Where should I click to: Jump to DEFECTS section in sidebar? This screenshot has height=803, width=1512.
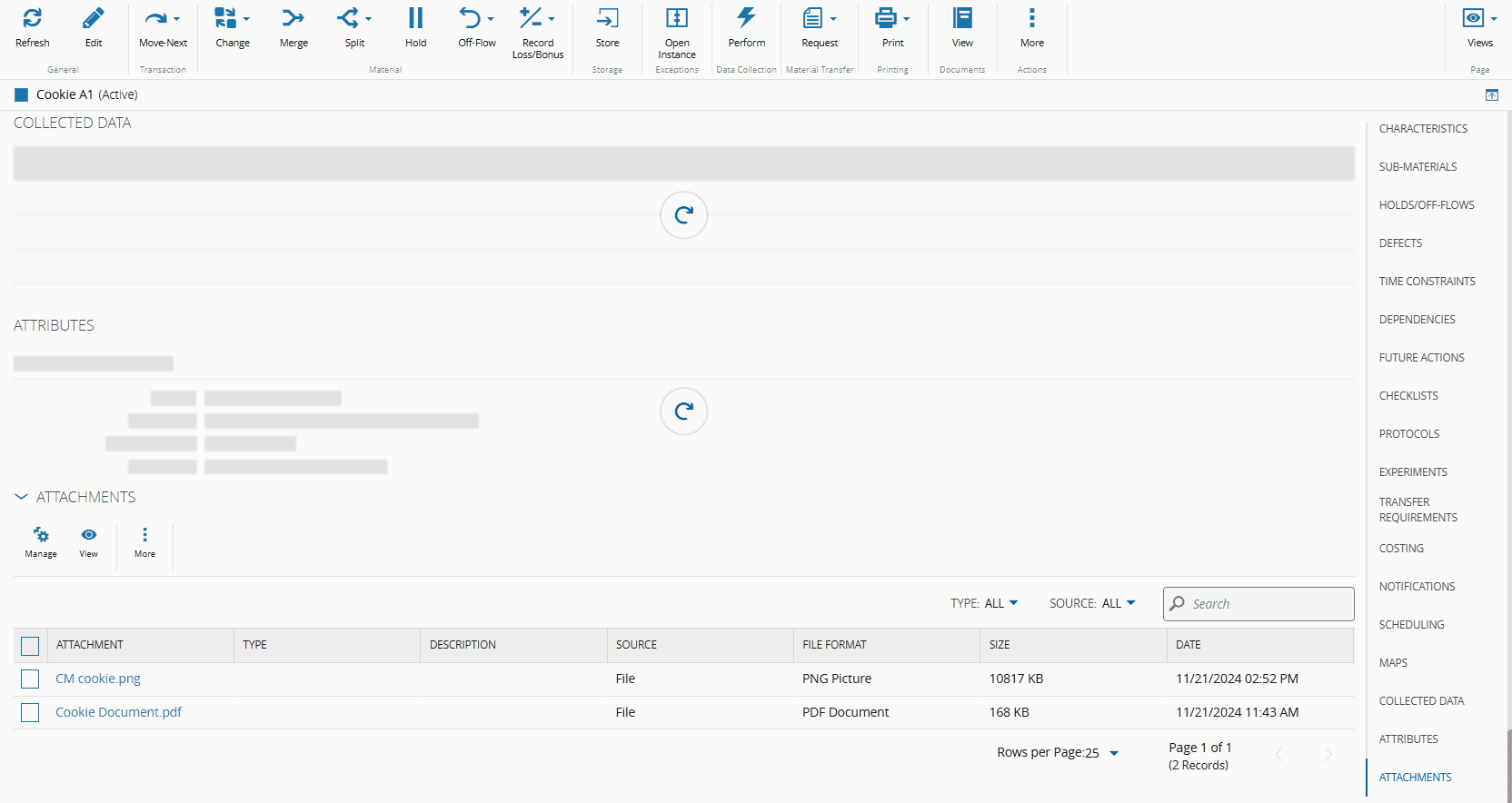1400,243
